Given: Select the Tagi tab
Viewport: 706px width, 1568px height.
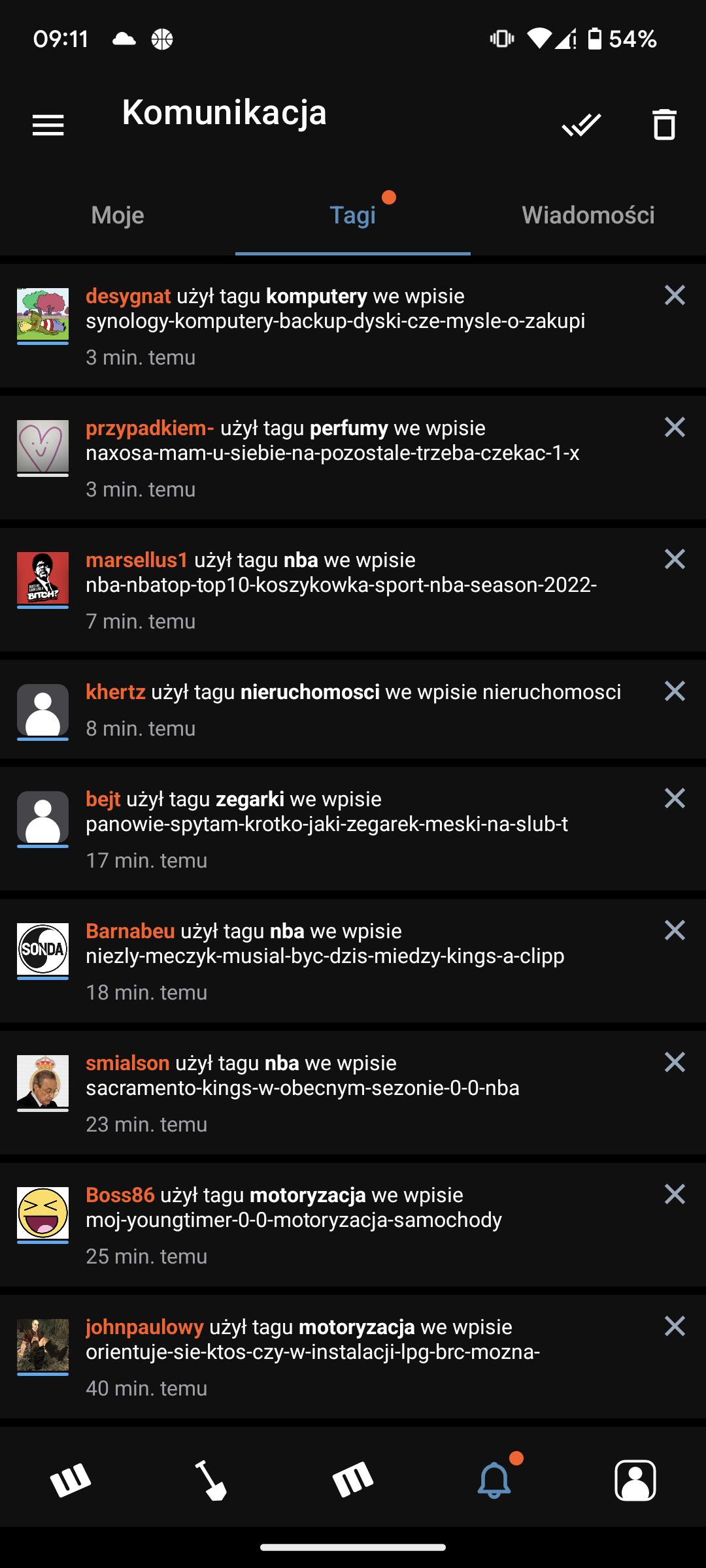Looking at the screenshot, I should pyautogui.click(x=353, y=215).
